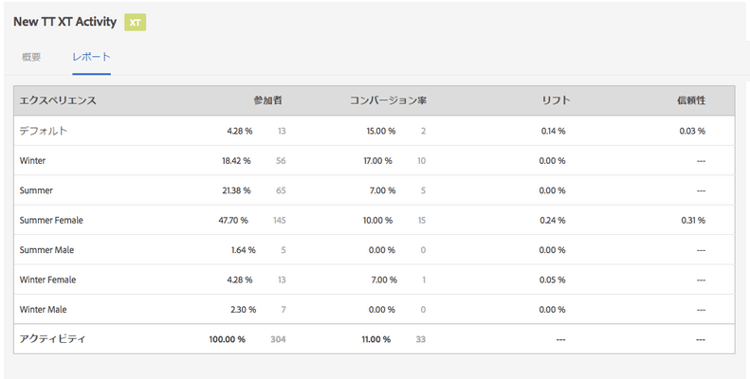Click the アクティビティ total row label
Image resolution: width=750 pixels, height=379 pixels.
(53, 339)
